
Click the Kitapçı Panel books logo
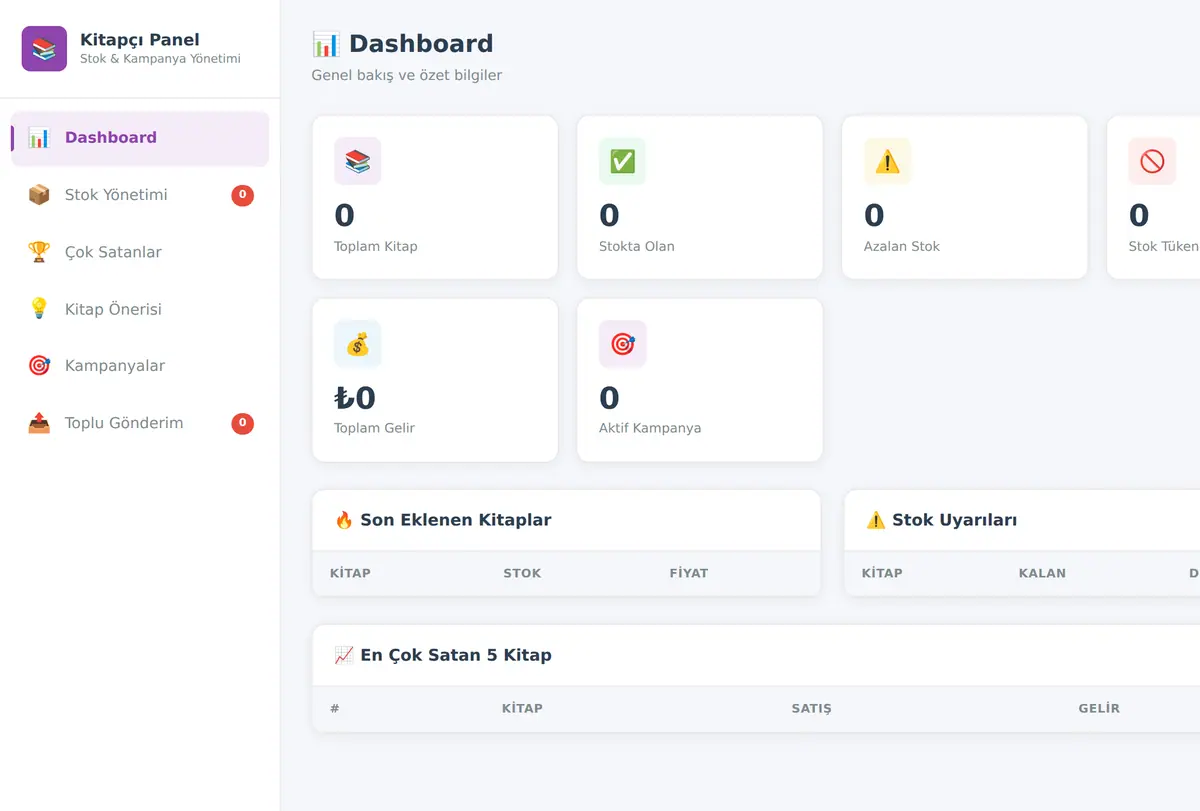tap(44, 48)
